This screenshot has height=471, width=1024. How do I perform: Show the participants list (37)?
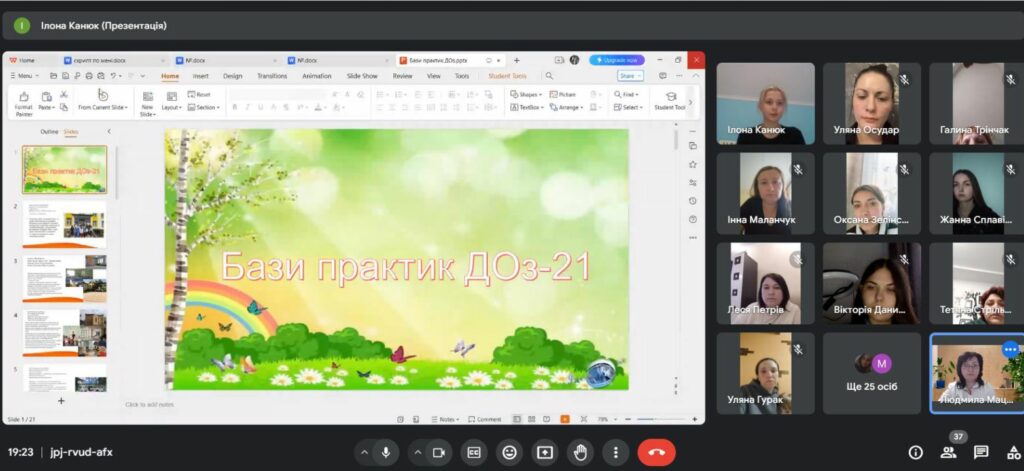click(x=948, y=452)
